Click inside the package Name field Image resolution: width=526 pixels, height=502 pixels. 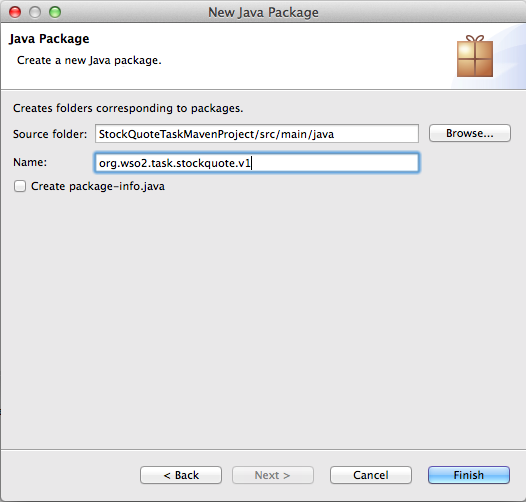(257, 163)
